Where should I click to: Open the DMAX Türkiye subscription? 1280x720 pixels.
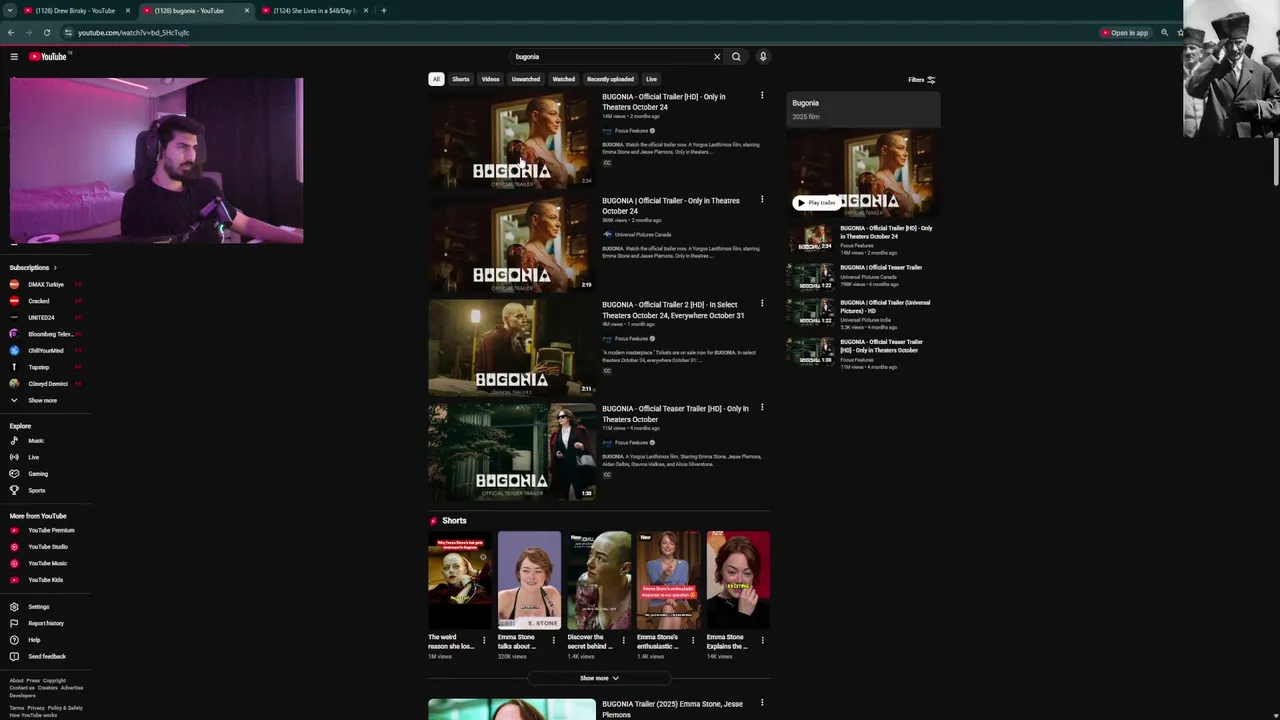[45, 285]
